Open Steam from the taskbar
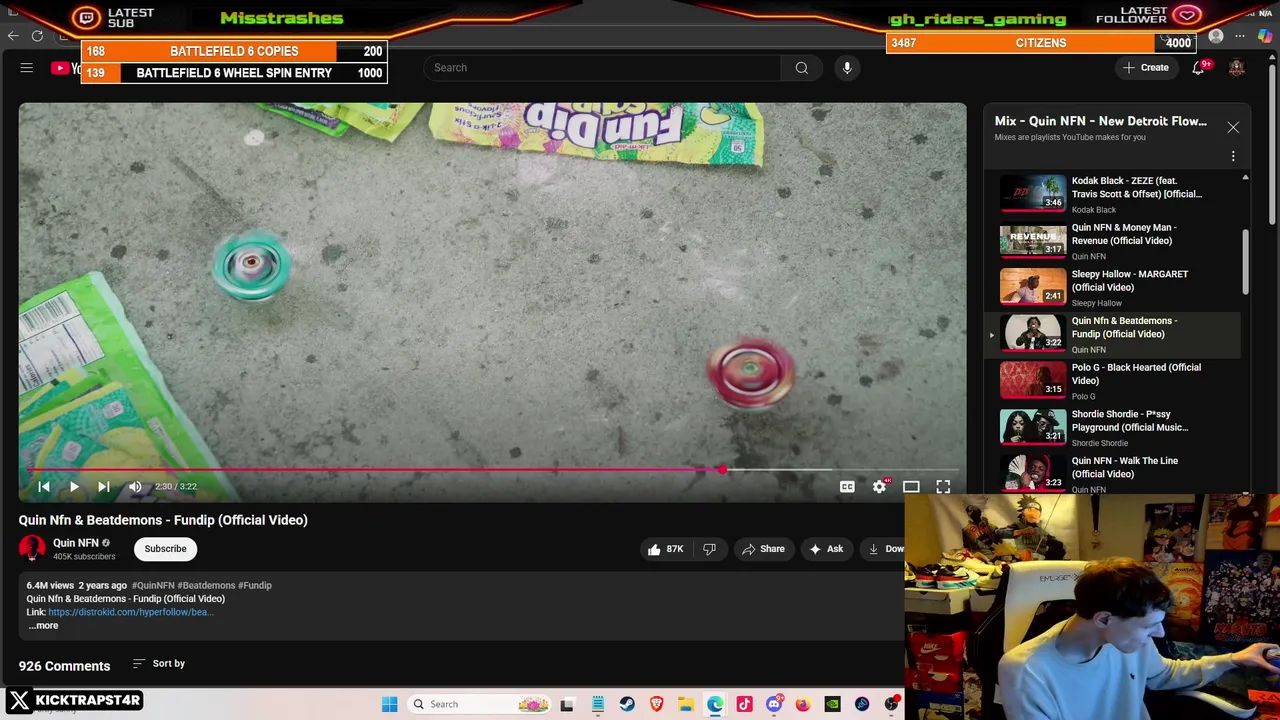 point(627,704)
